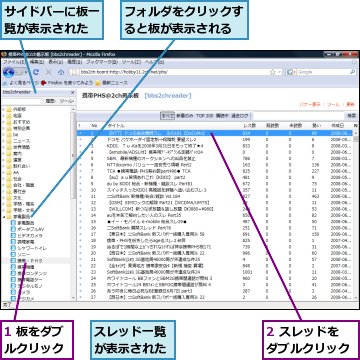Click the バナー表示 link
This screenshot has height=360, width=360.
(311, 104)
